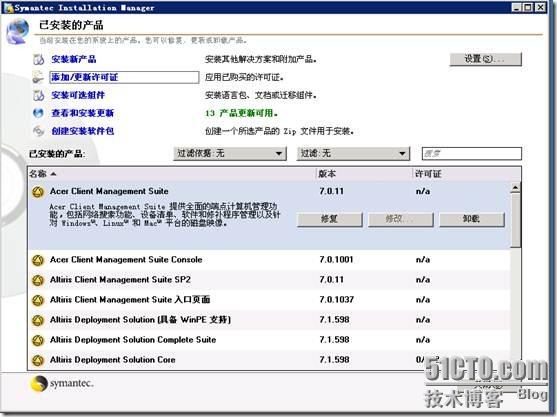This screenshot has height=417, width=557.
Task: Open the 过滤: 无 dropdown
Action: tap(353, 153)
